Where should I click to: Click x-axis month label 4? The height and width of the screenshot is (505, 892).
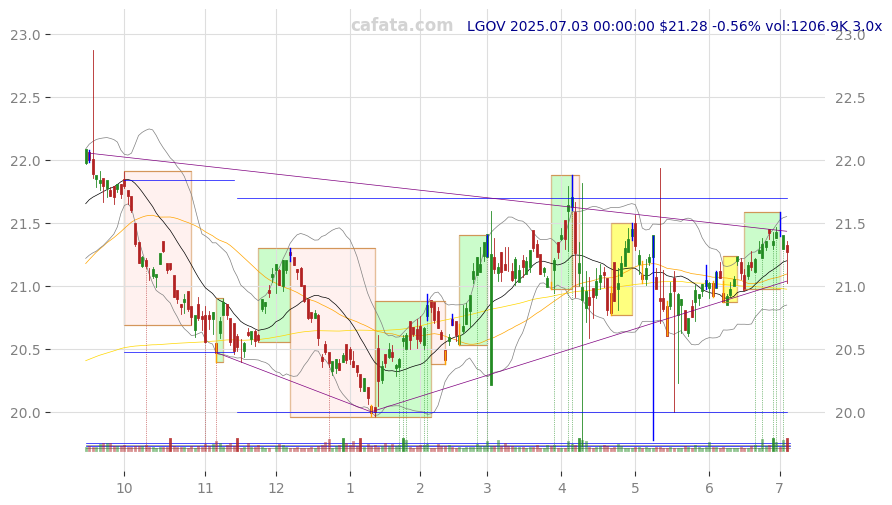tap(561, 488)
